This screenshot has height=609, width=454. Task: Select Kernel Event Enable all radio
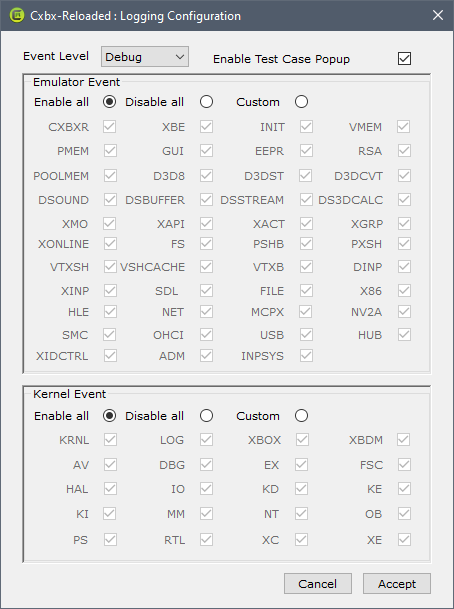110,416
